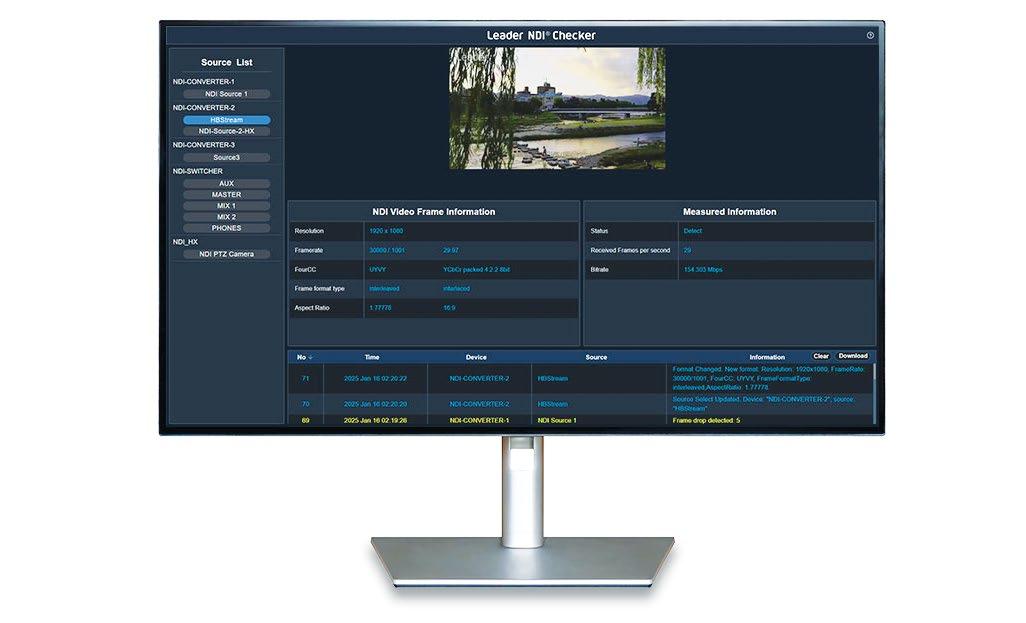
Task: Click the NDI-CONVERTER-2 group label in sidebar
Action: (203, 108)
